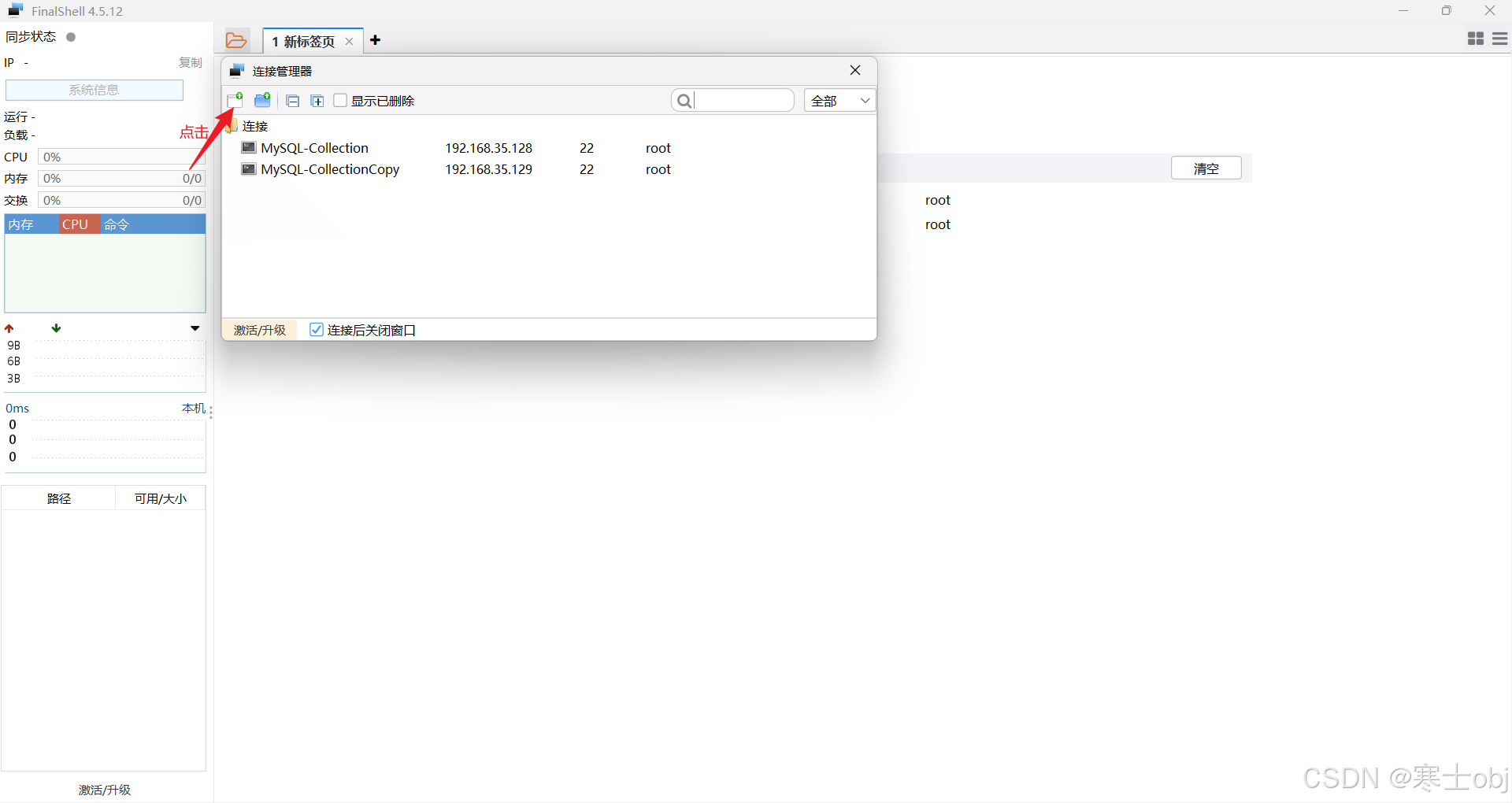Click port 22 in MySQL-CollectionCopy row
The width and height of the screenshot is (1512, 803).
tap(587, 169)
